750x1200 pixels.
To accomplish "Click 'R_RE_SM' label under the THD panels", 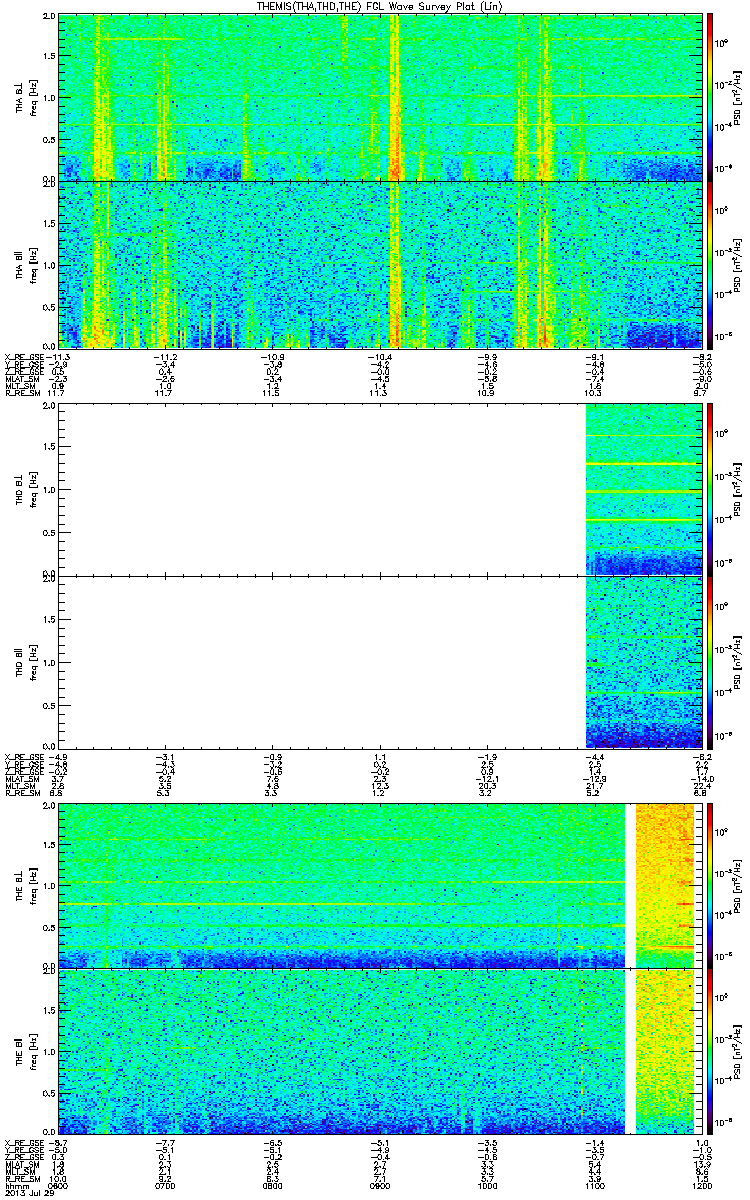I will [21, 792].
